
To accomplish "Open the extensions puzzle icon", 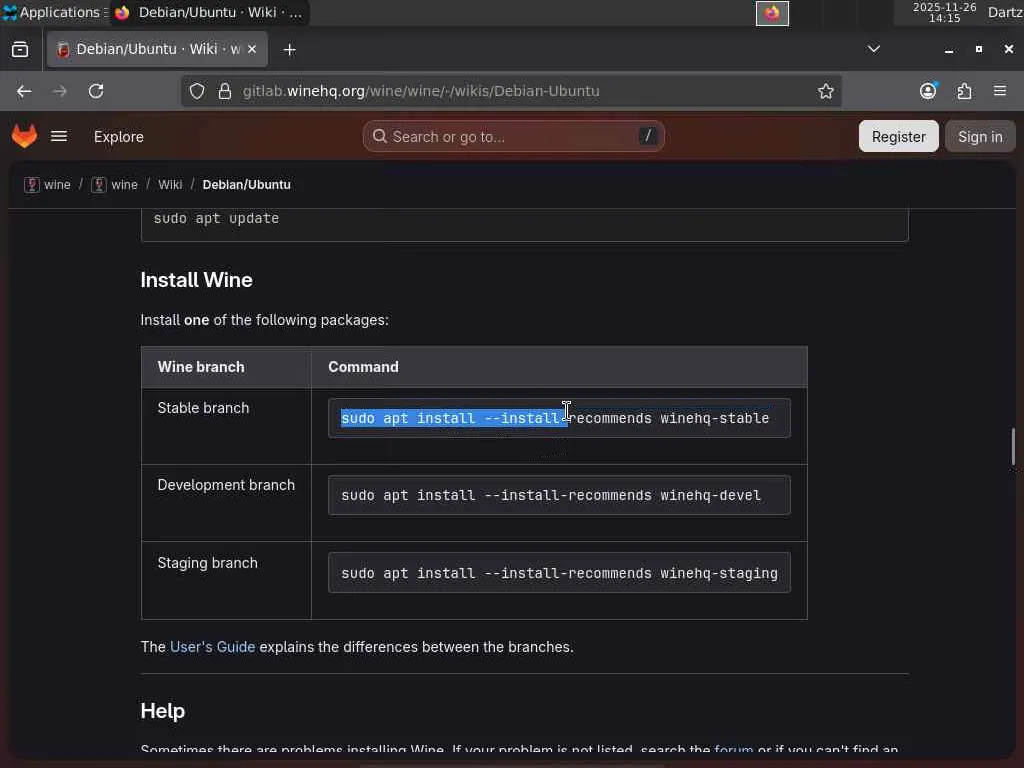I will tap(964, 91).
